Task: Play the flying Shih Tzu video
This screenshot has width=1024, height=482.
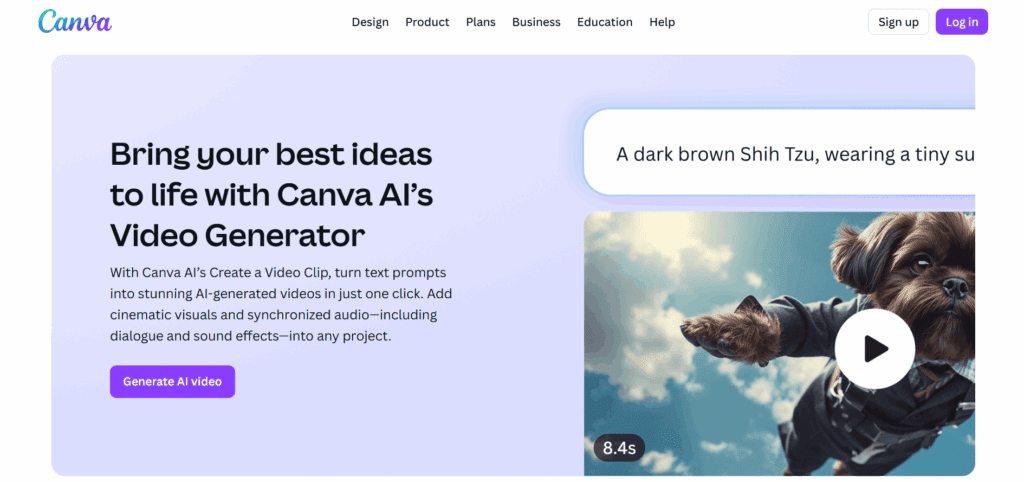Action: (x=874, y=349)
